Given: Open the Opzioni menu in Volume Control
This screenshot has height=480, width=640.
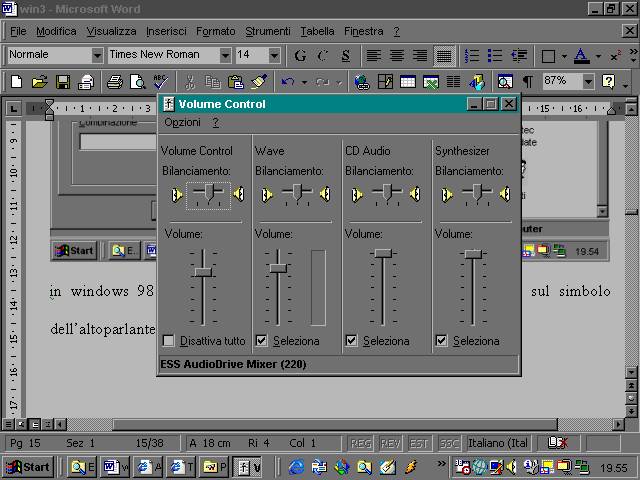Looking at the screenshot, I should click(x=182, y=122).
